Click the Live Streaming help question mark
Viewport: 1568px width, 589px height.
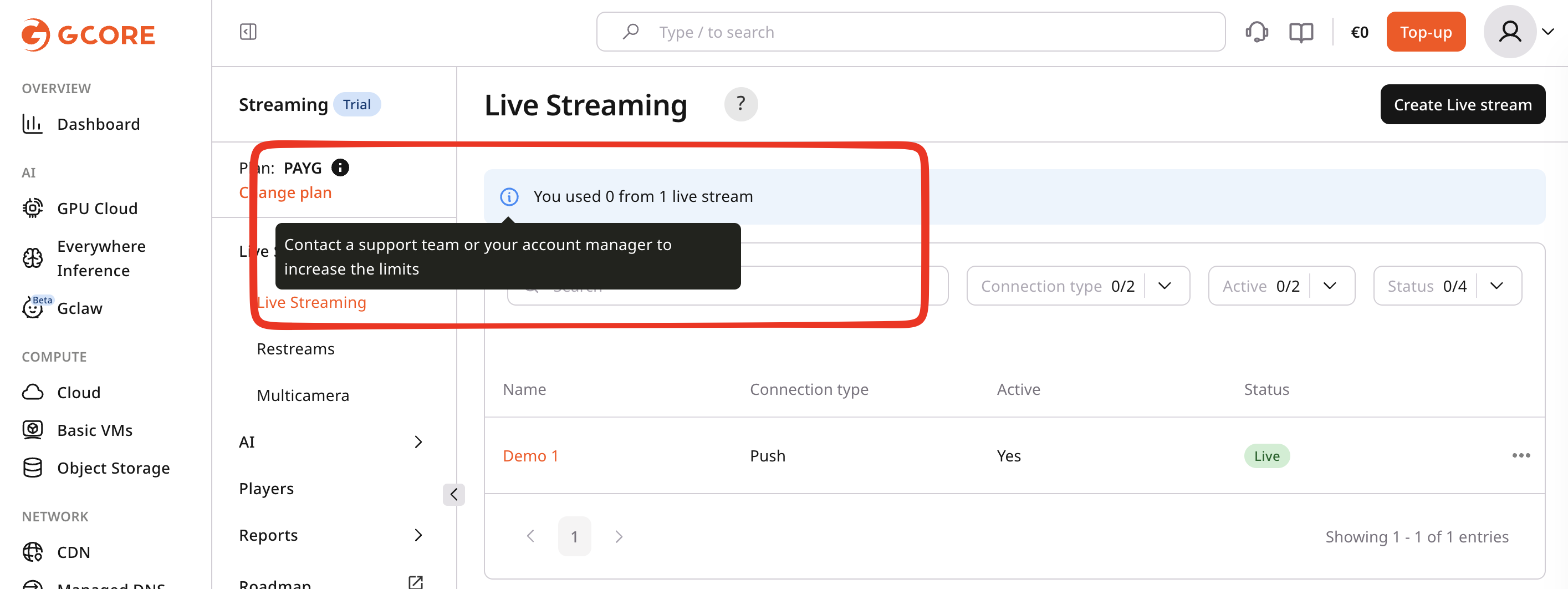pos(741,104)
